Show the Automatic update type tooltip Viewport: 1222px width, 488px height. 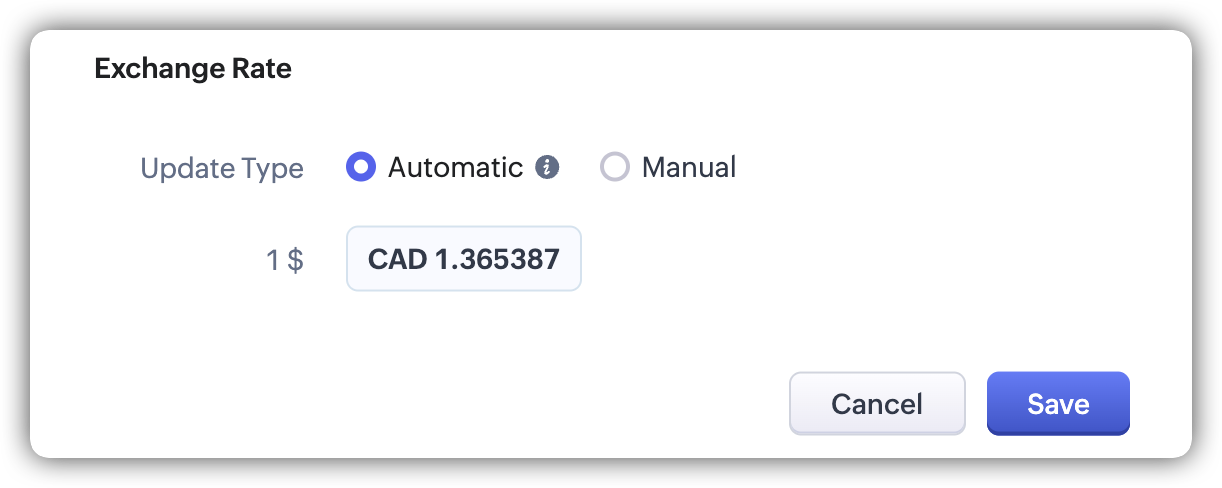(546, 167)
